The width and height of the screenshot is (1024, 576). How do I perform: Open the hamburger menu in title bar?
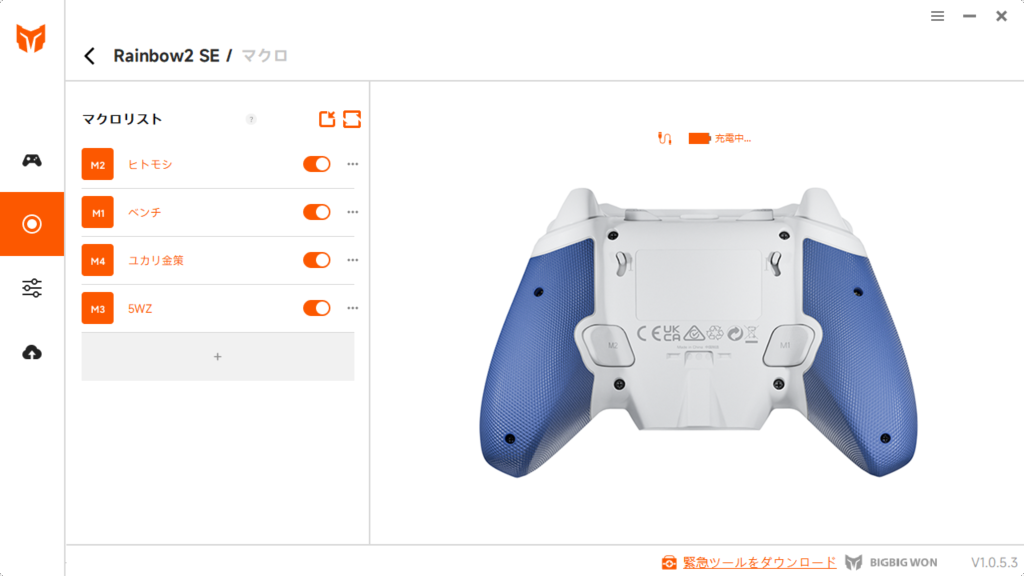[x=937, y=16]
